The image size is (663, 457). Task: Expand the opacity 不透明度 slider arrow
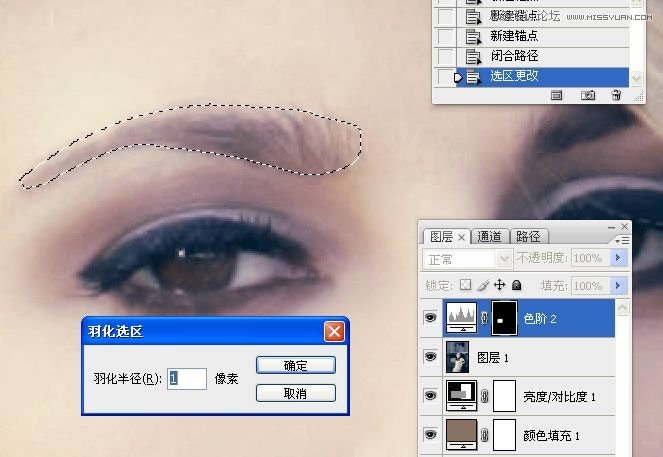(x=617, y=259)
